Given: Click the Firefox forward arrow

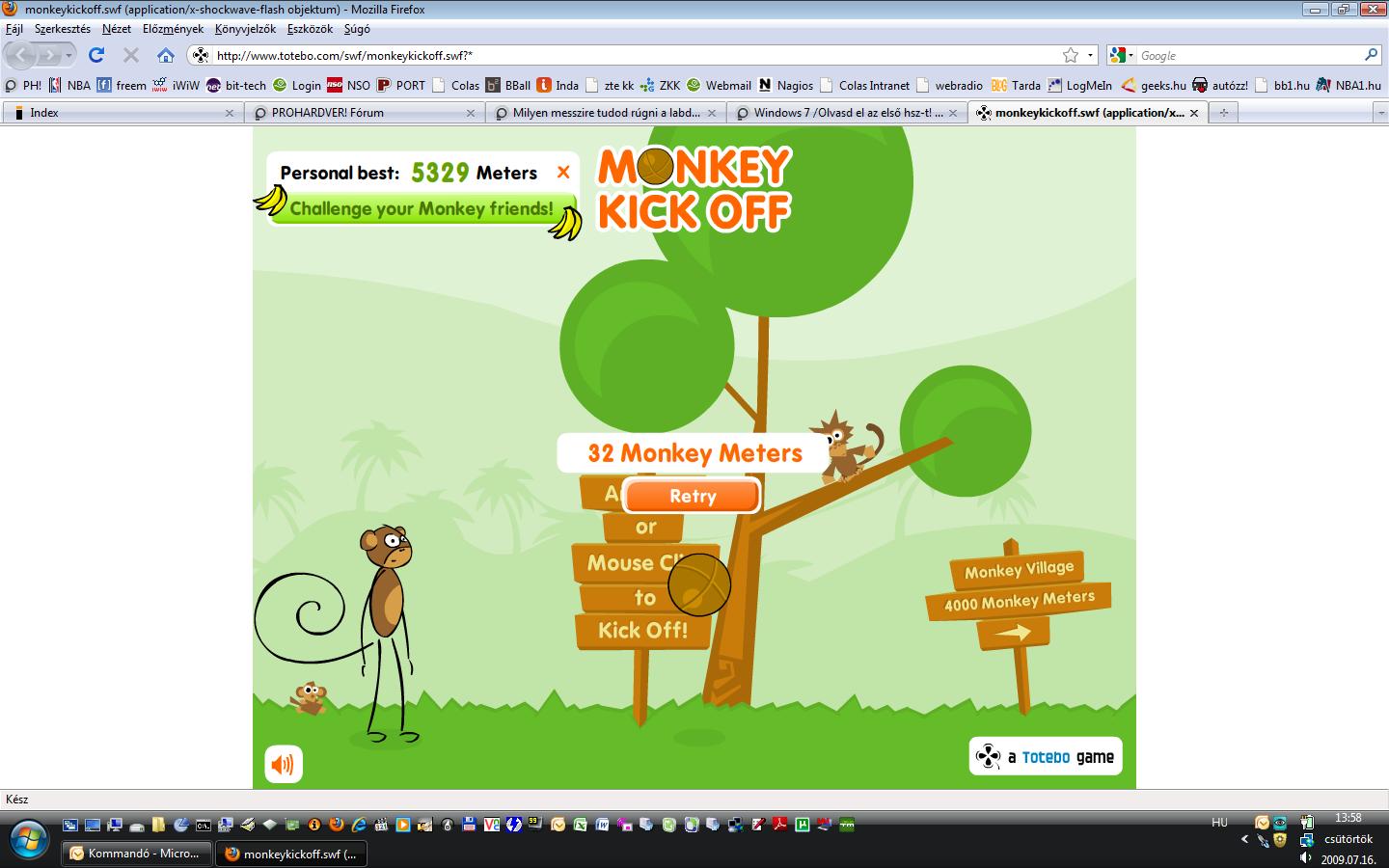Looking at the screenshot, I should point(48,55).
